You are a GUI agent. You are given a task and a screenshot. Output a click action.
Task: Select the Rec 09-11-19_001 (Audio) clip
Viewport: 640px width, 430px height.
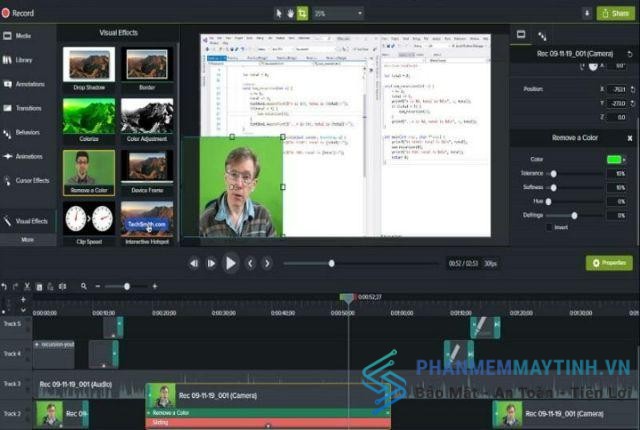point(76,384)
